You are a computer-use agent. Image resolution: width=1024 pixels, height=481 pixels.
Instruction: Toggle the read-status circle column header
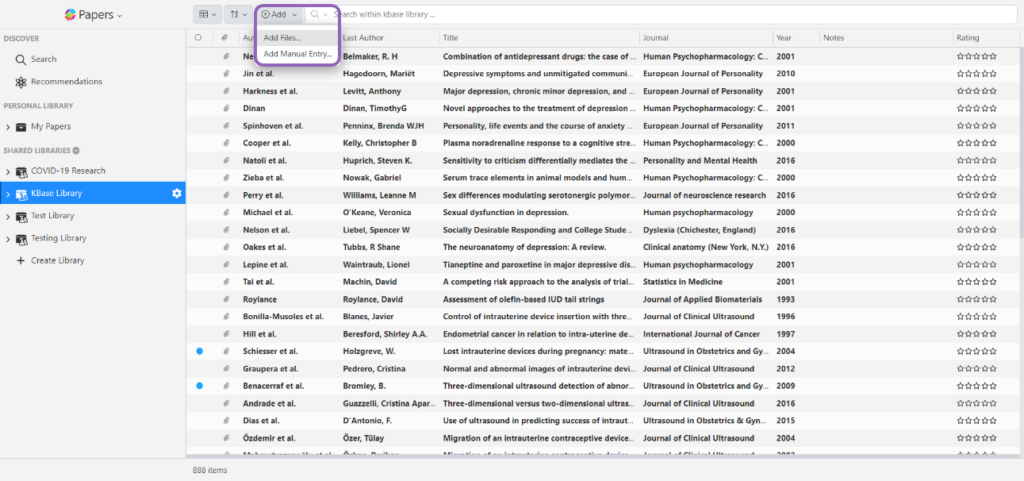pos(199,38)
